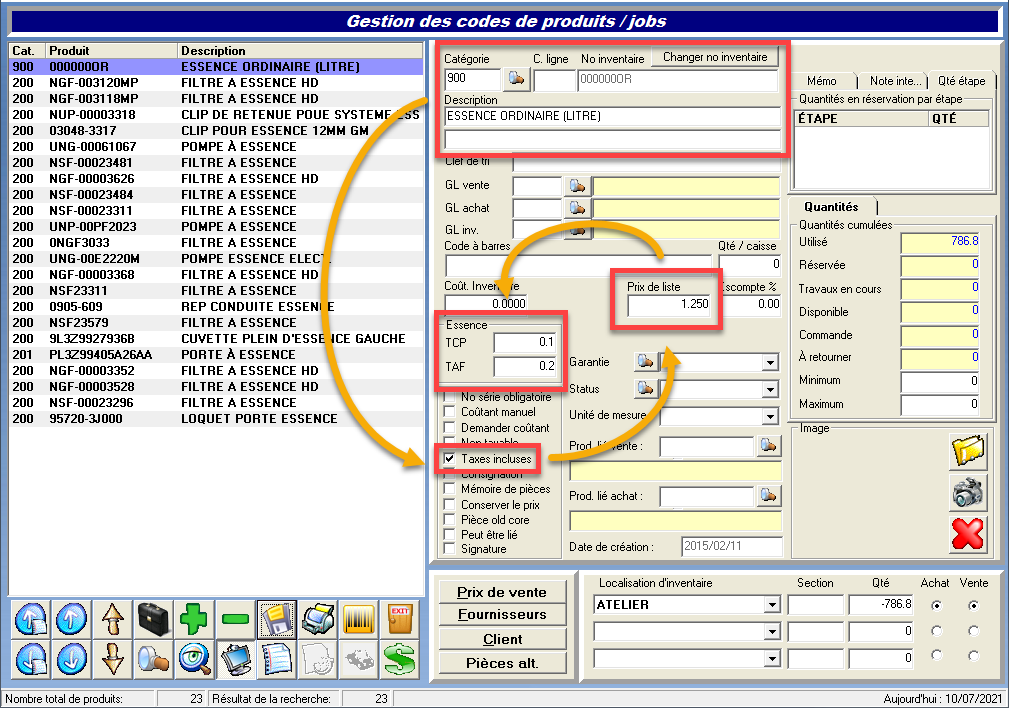The image size is (1009, 708).
Task: Select the Qté étape tab
Action: point(961,81)
